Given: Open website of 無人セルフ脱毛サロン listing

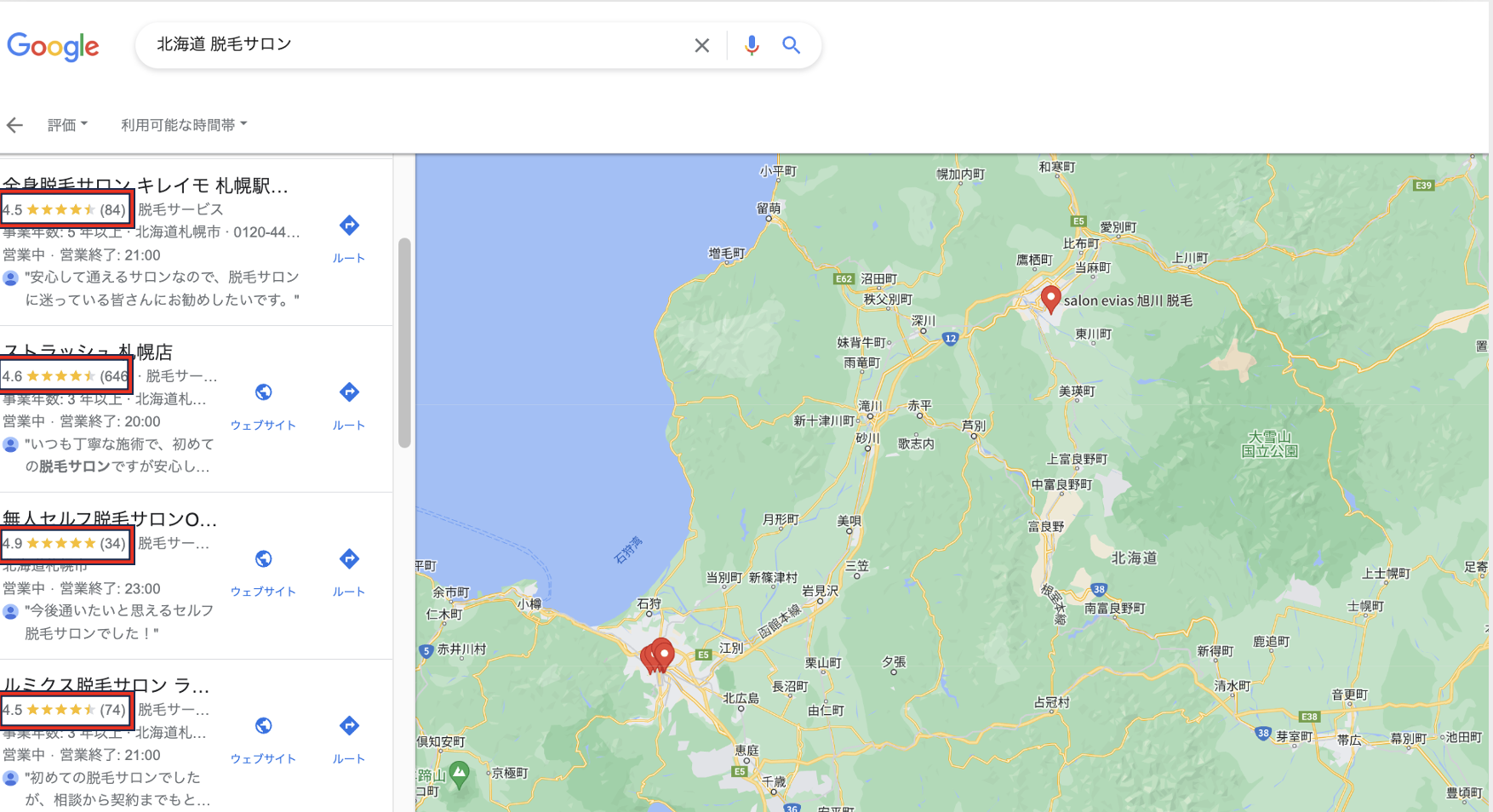Looking at the screenshot, I should point(263,573).
